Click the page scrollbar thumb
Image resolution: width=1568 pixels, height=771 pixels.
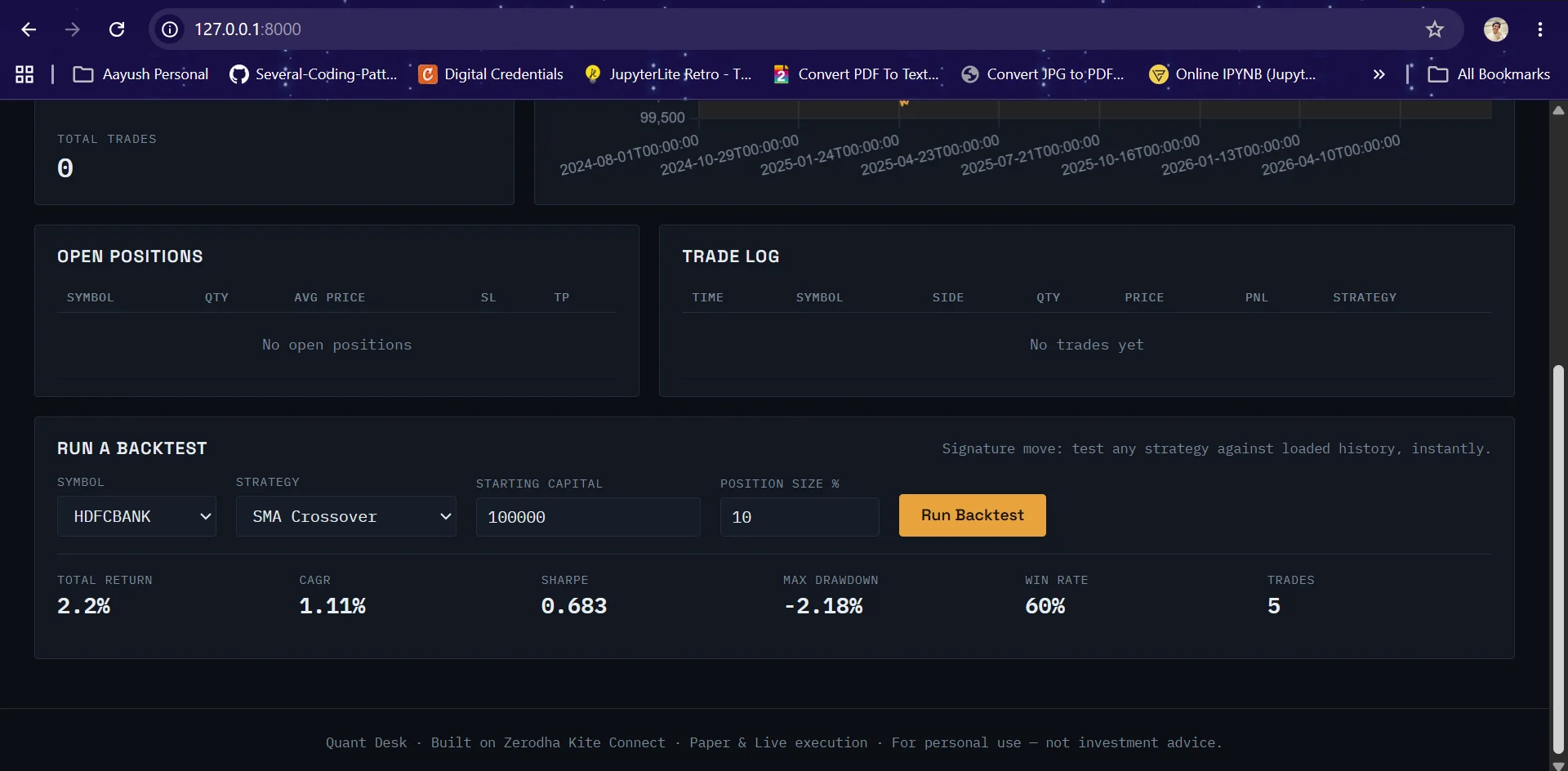(1558, 559)
